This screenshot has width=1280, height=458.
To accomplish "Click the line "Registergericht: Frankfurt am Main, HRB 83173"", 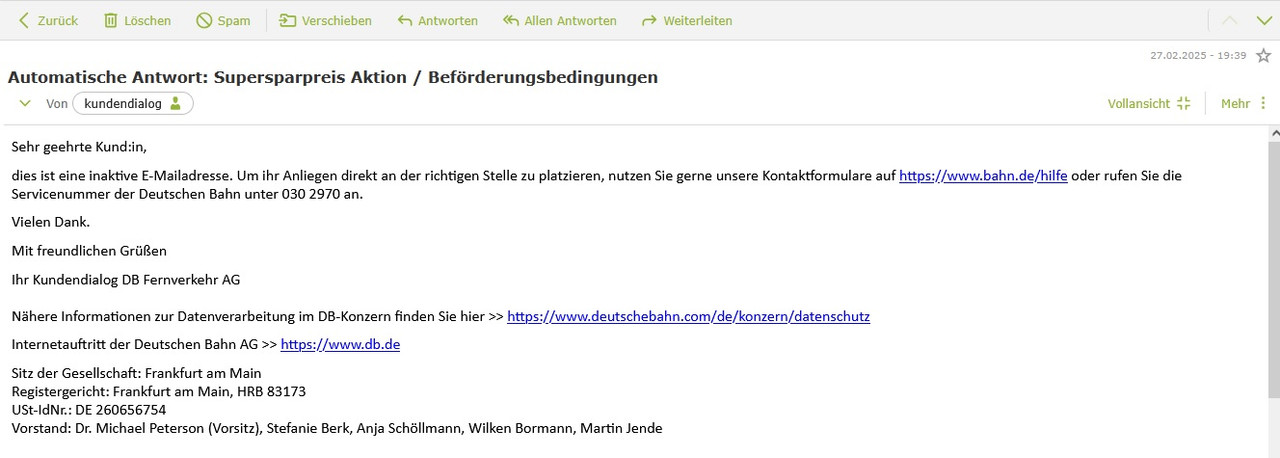I will coord(158,391).
